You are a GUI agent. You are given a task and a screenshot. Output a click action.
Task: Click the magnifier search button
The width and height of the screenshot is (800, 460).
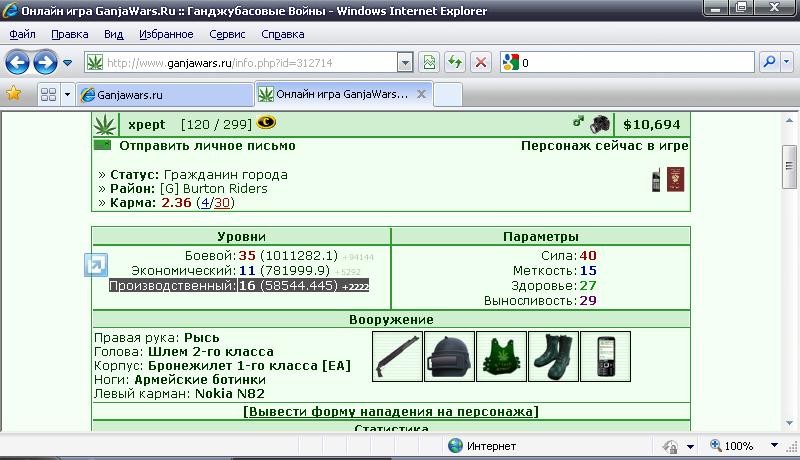769,62
